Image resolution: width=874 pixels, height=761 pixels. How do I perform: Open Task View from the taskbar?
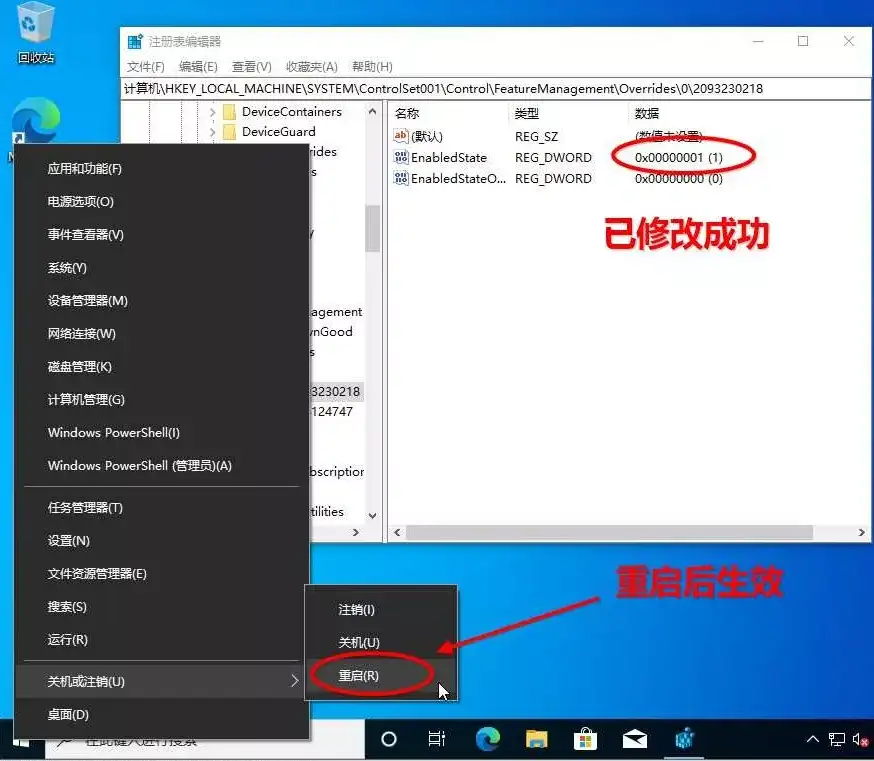437,739
